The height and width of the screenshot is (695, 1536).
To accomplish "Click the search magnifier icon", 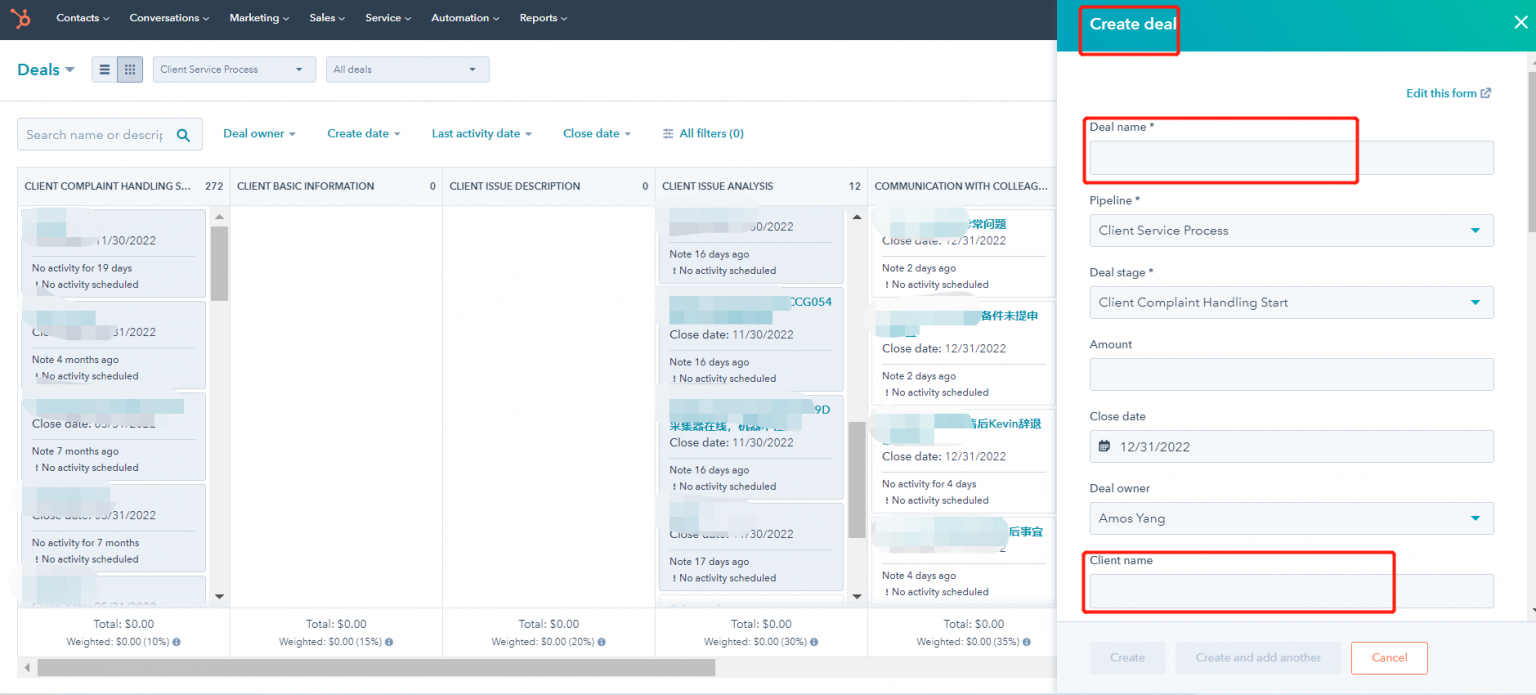I will click(183, 135).
